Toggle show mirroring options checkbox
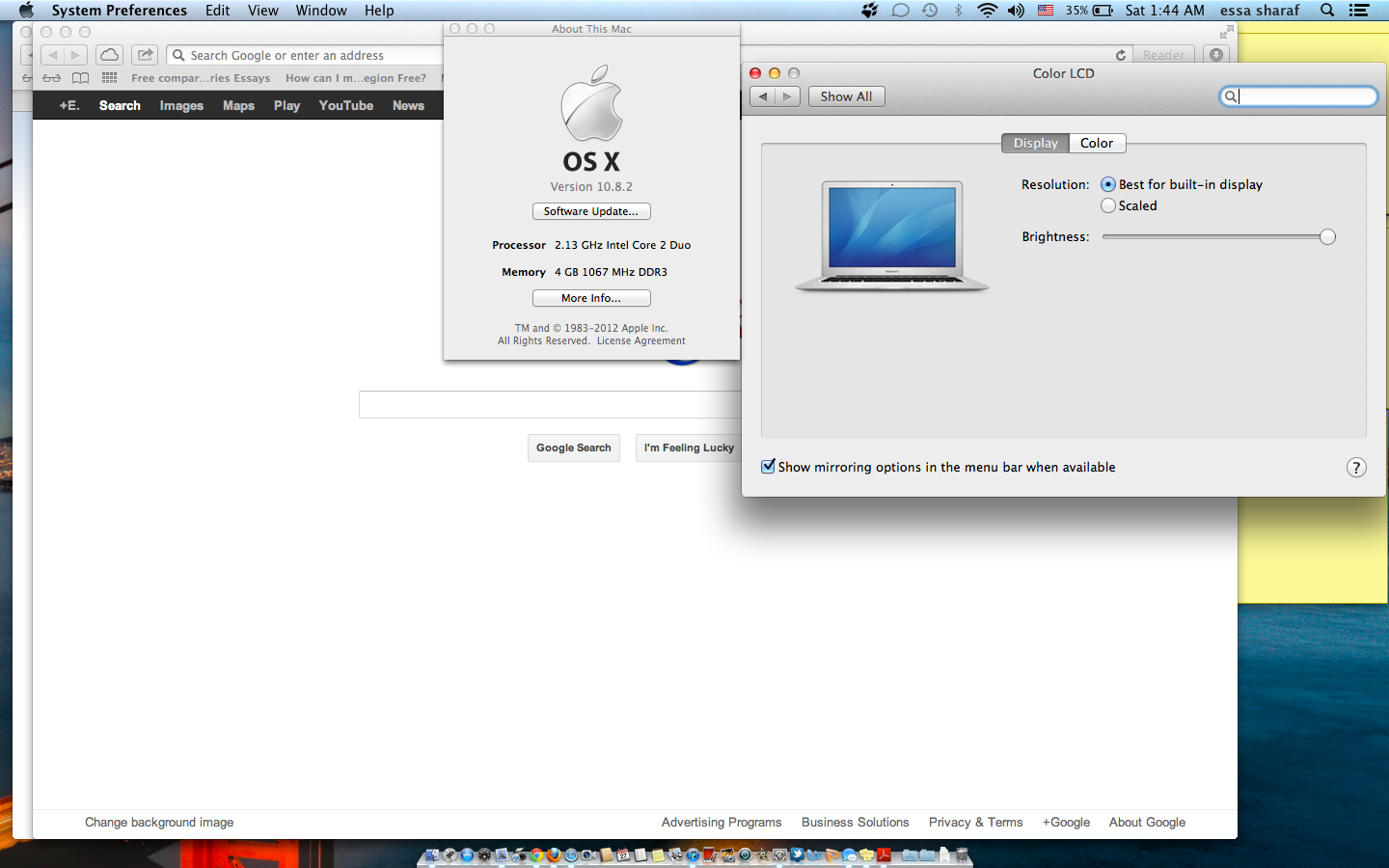Viewport: 1389px width, 868px height. (769, 466)
